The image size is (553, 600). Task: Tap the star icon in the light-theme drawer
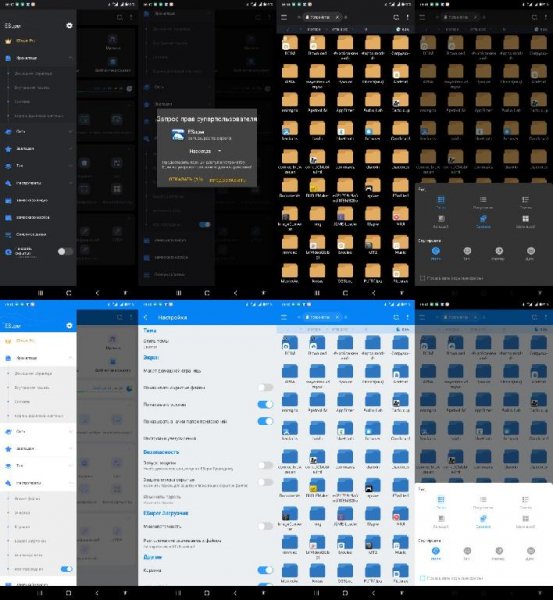(x=8, y=448)
